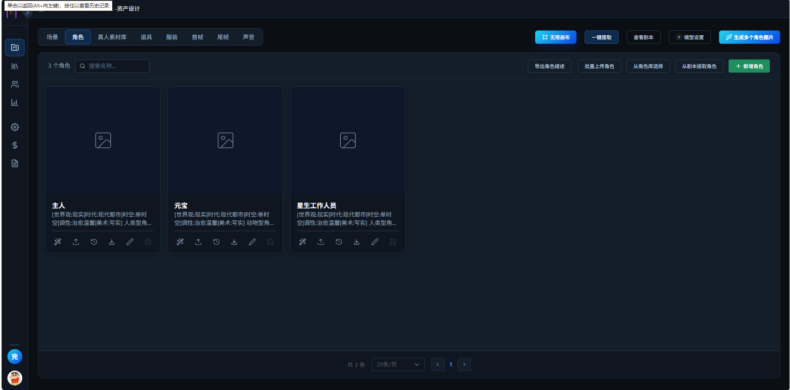The height and width of the screenshot is (390, 790).
Task: Switch to the 尾帧 tab
Action: click(223, 37)
